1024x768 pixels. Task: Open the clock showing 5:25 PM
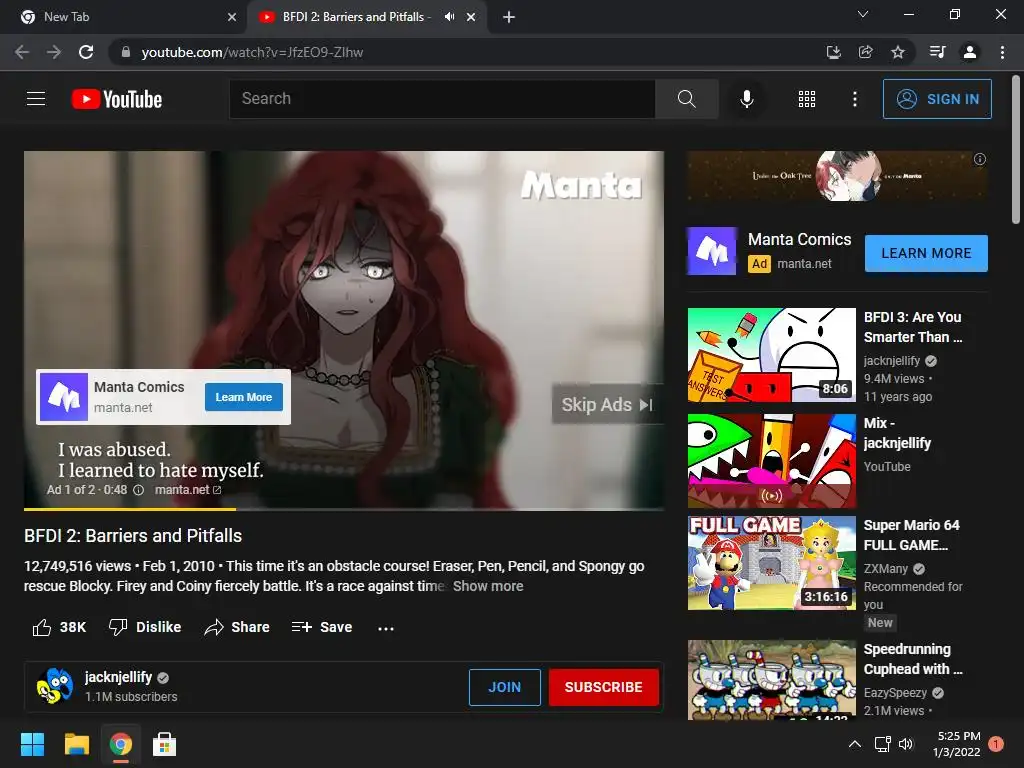pyautogui.click(x=958, y=744)
